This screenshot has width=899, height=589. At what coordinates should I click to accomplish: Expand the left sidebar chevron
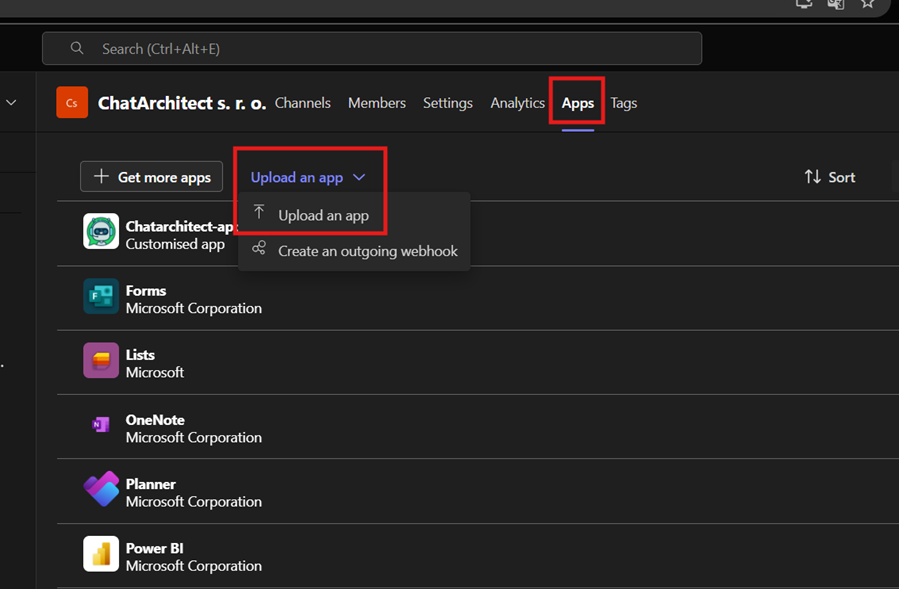click(x=12, y=102)
